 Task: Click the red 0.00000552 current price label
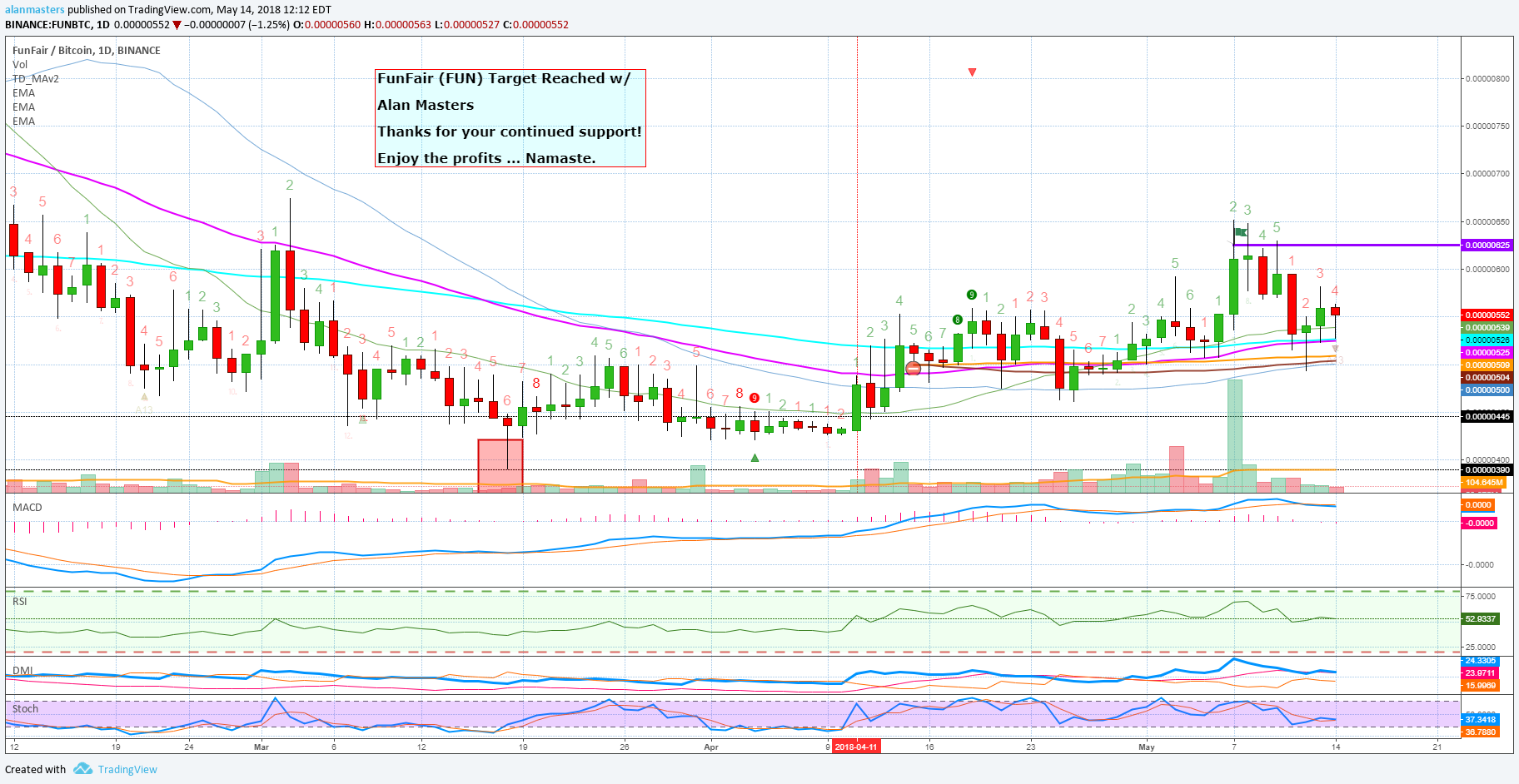pos(1487,315)
